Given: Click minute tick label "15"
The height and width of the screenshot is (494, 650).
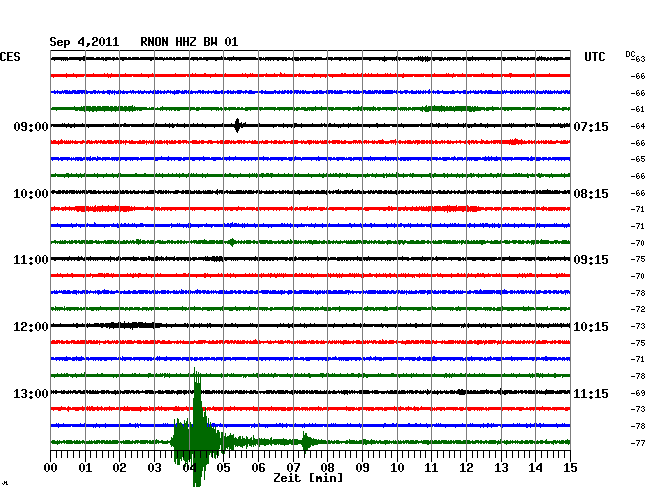Looking at the screenshot, I should (570, 468).
